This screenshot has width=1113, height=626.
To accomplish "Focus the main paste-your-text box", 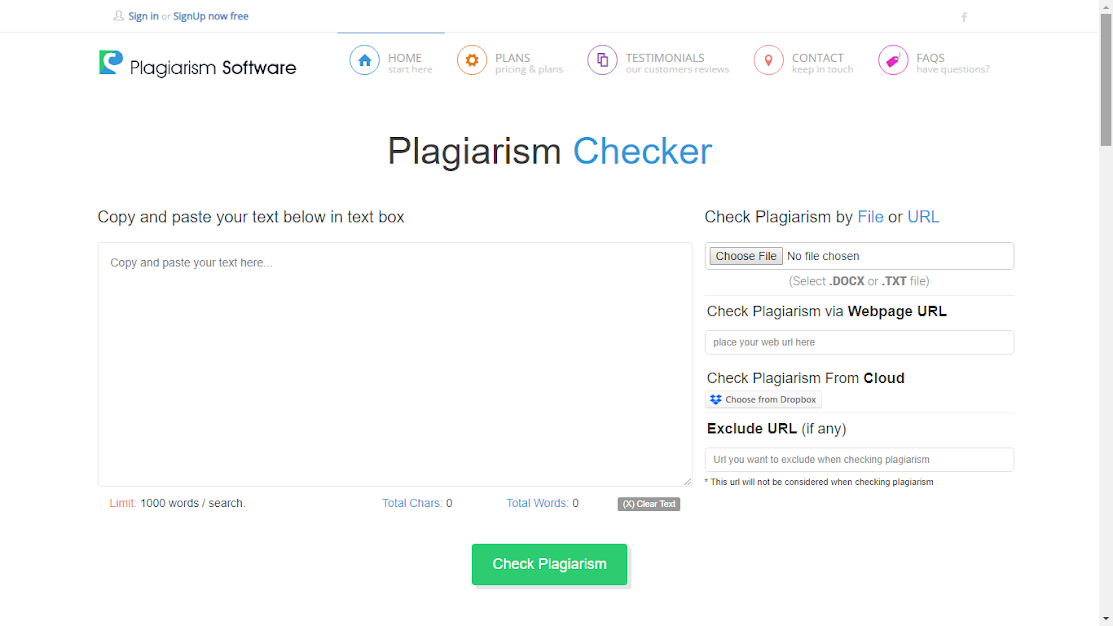I will coord(395,364).
